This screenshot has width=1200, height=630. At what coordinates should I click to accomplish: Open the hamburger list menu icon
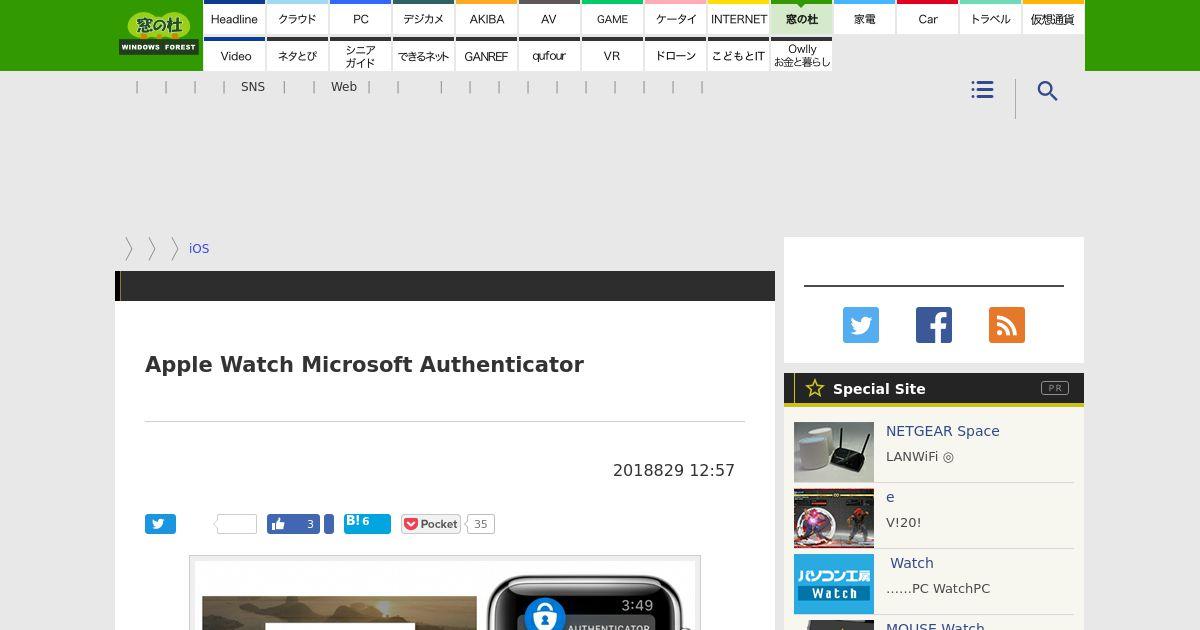(982, 90)
